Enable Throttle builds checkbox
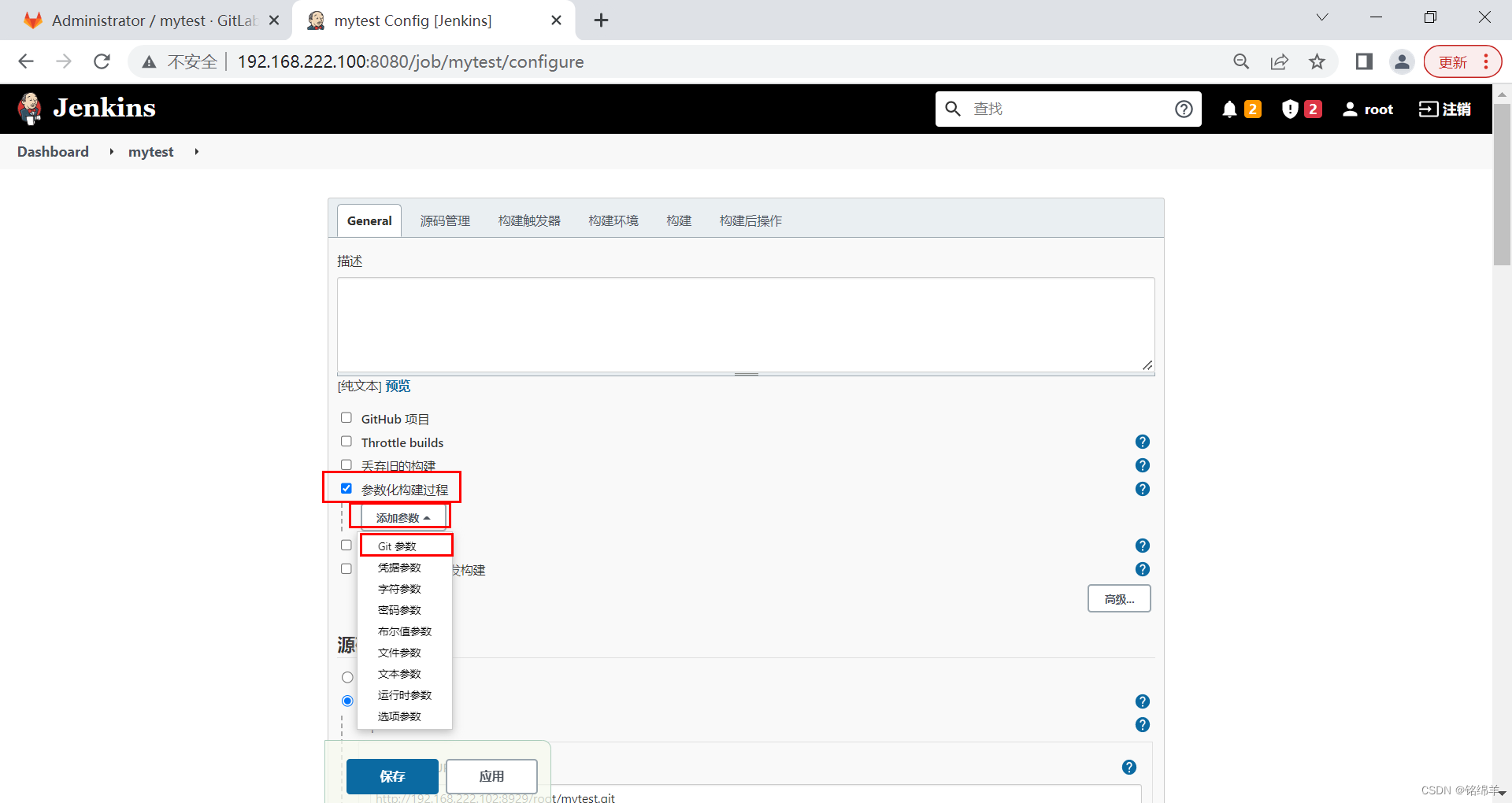This screenshot has width=1512, height=803. [346, 442]
